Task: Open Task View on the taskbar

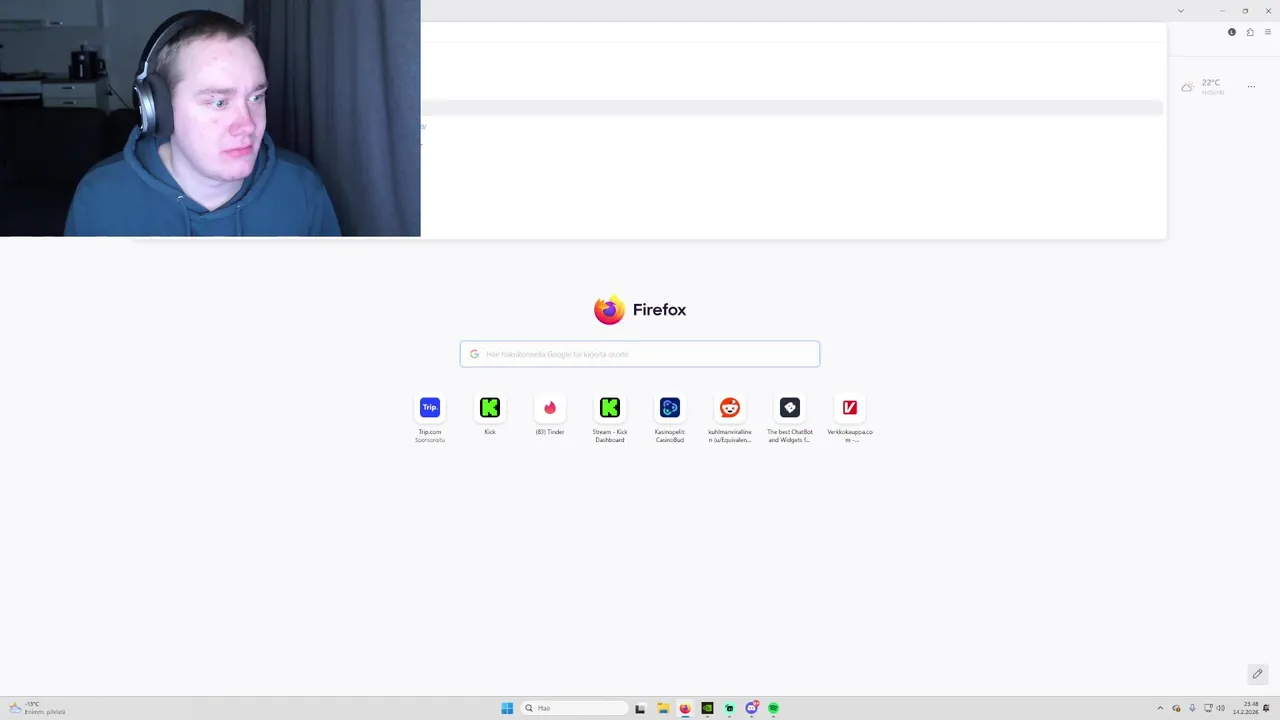Action: tap(640, 708)
